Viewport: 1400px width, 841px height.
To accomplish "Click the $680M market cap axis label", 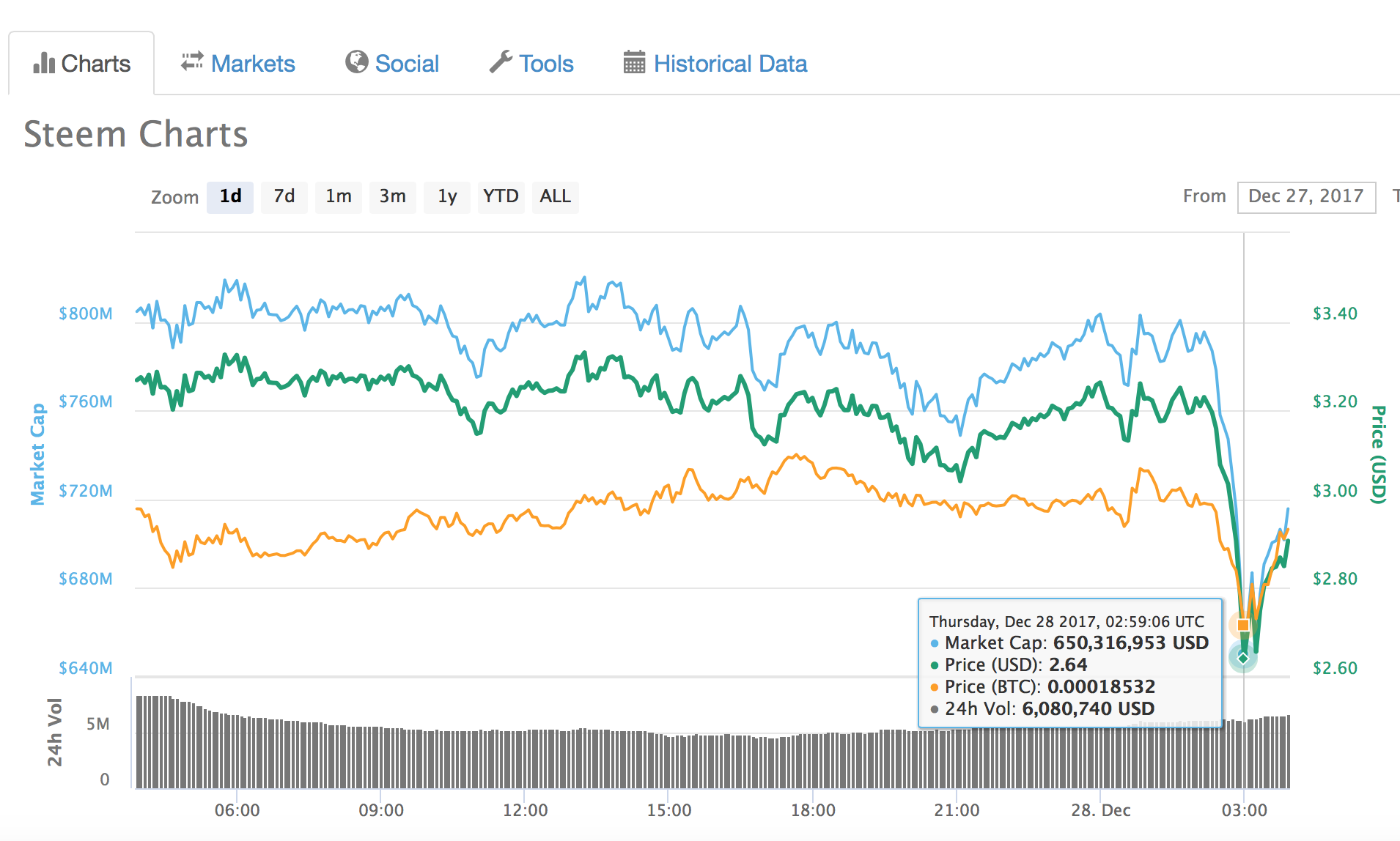I will 86,579.
